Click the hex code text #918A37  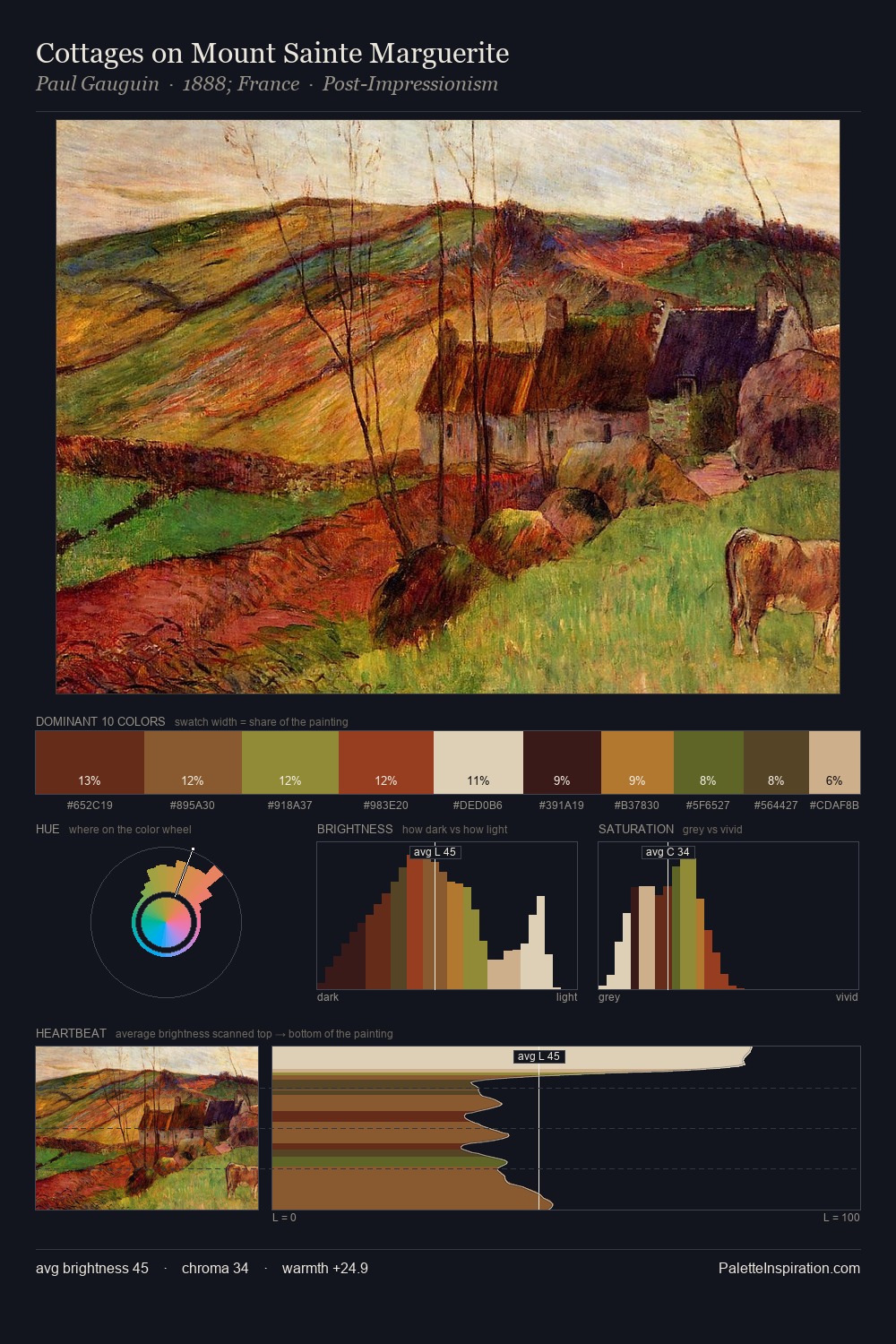[290, 806]
